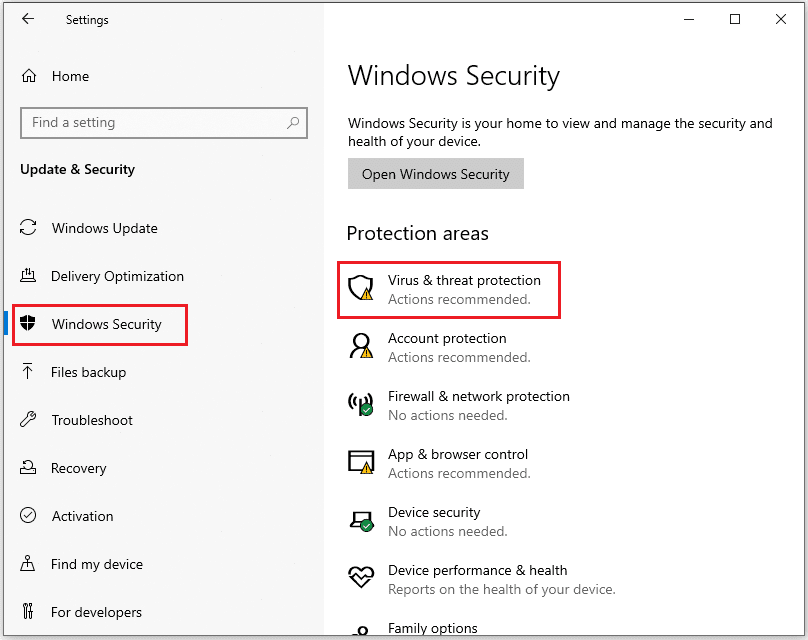Viewport: 808px width, 640px height.
Task: Click the back arrow to go back
Action: [26, 18]
